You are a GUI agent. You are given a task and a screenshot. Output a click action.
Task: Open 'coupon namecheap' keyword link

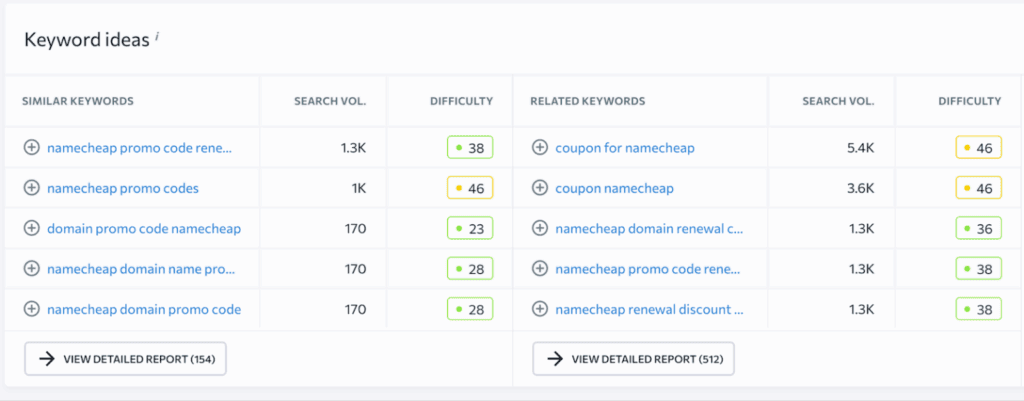[x=615, y=189]
